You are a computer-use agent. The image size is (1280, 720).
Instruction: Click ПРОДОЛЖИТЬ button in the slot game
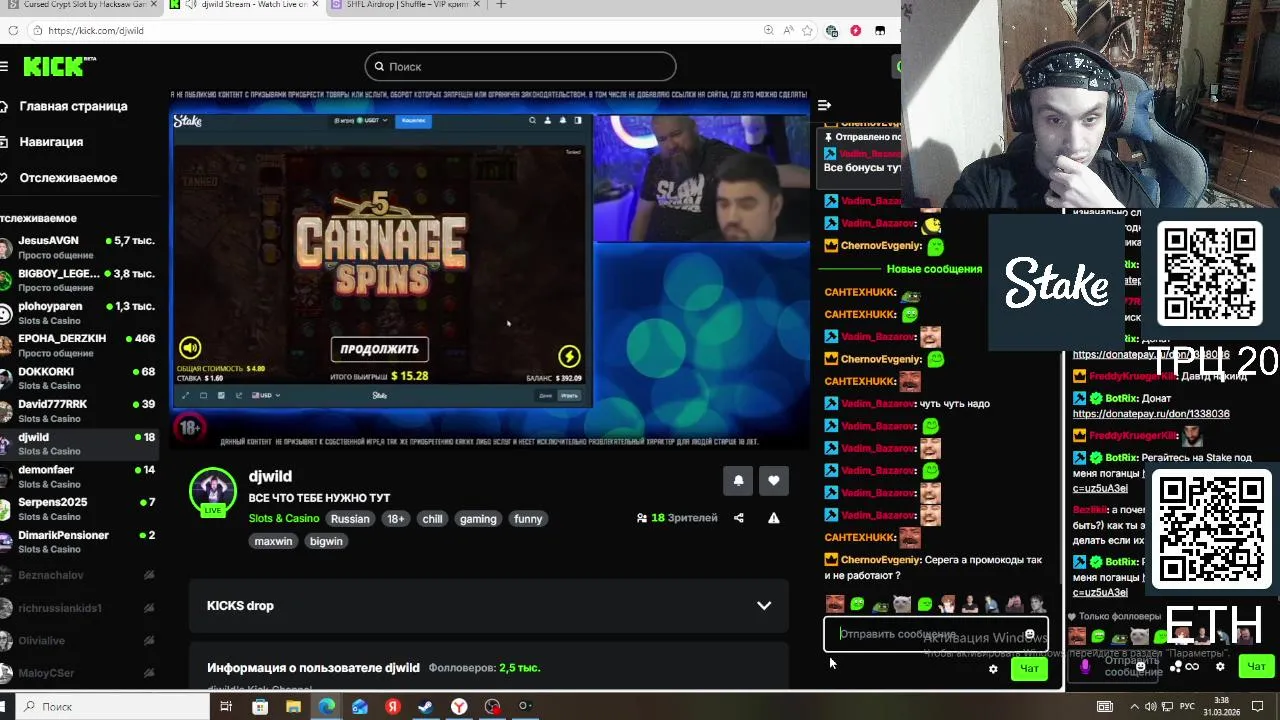[379, 349]
